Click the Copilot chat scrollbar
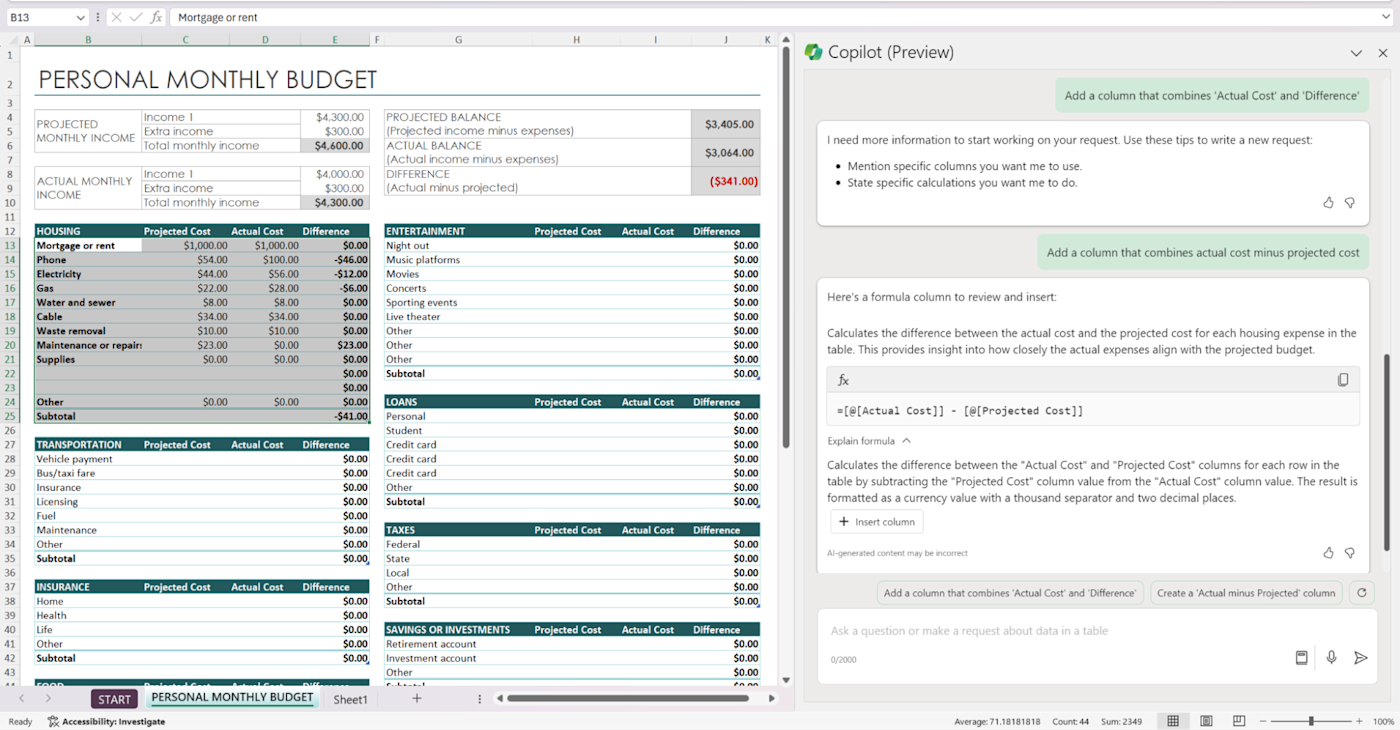The width and height of the screenshot is (1400, 730). [x=1387, y=452]
